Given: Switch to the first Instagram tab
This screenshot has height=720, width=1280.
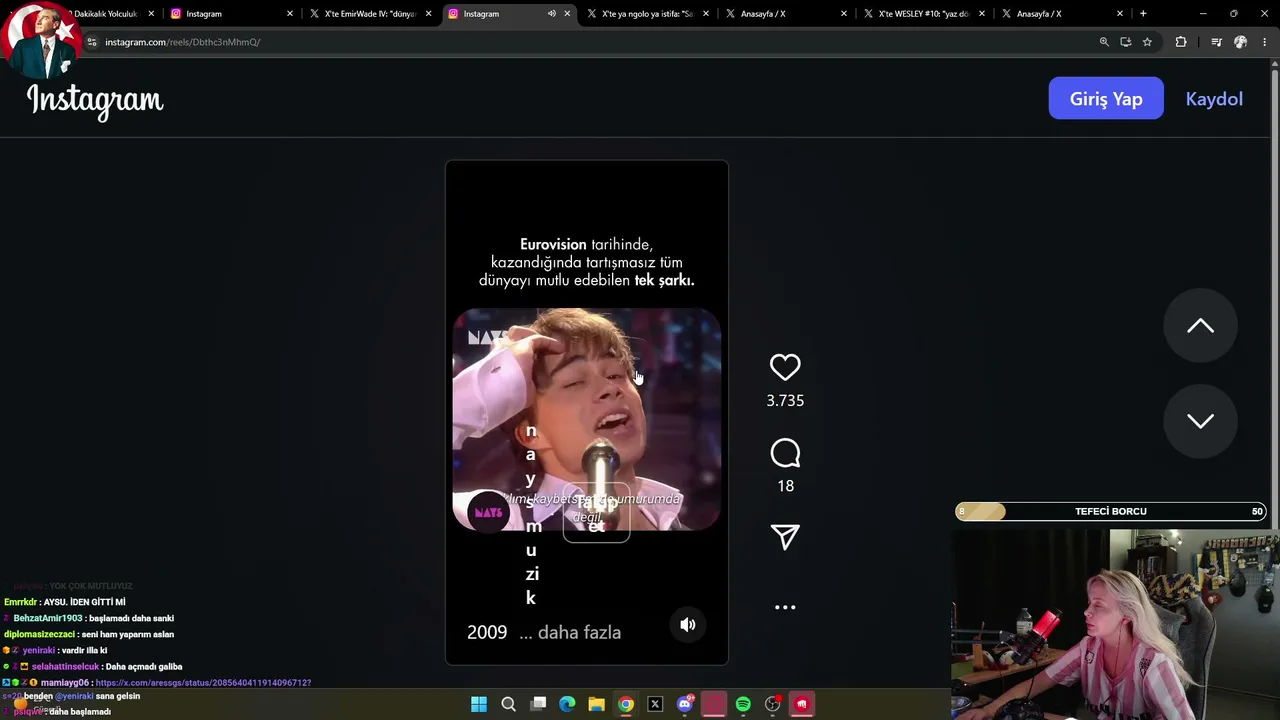Looking at the screenshot, I should (x=230, y=14).
